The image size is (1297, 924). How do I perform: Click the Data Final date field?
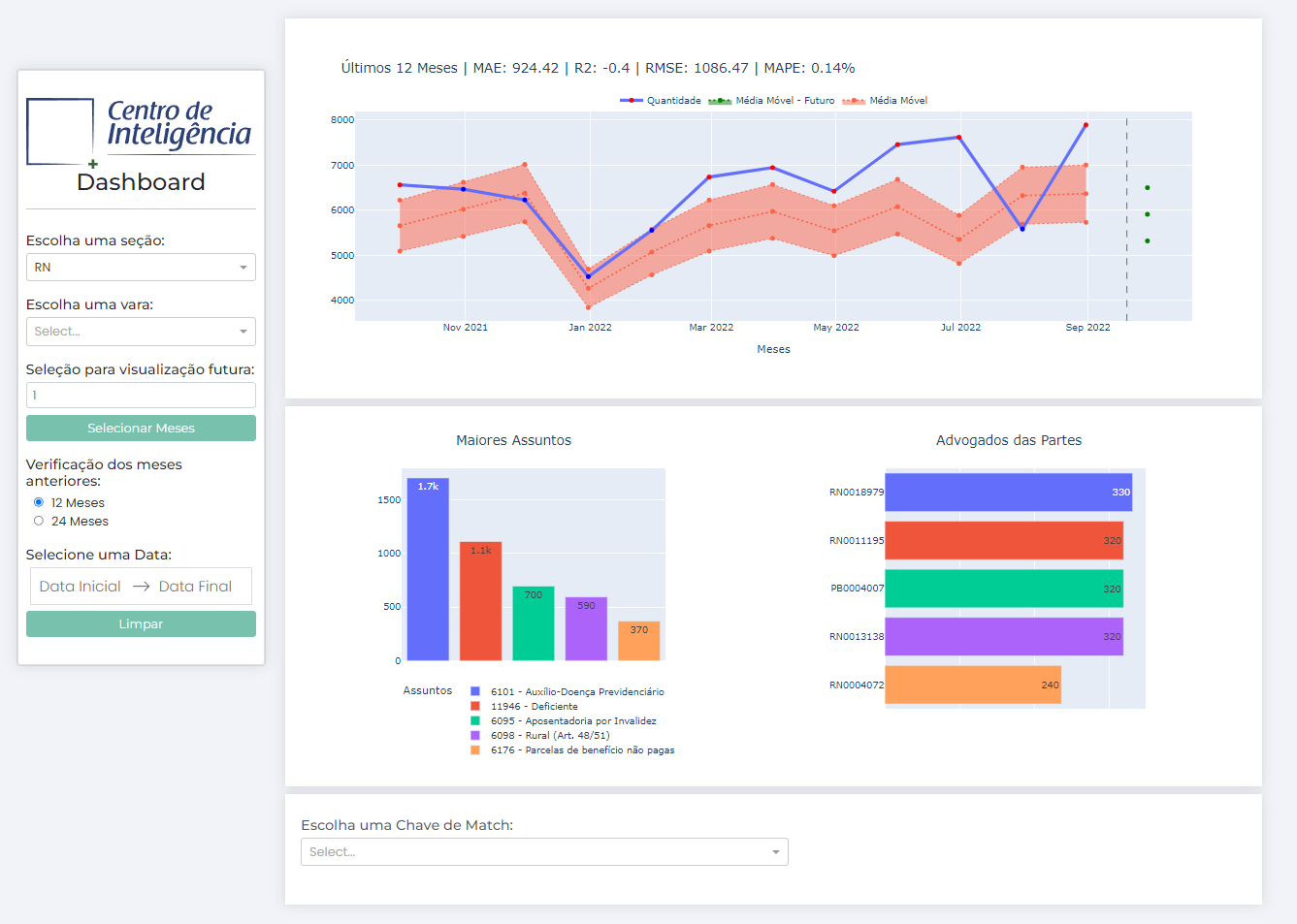(x=195, y=587)
